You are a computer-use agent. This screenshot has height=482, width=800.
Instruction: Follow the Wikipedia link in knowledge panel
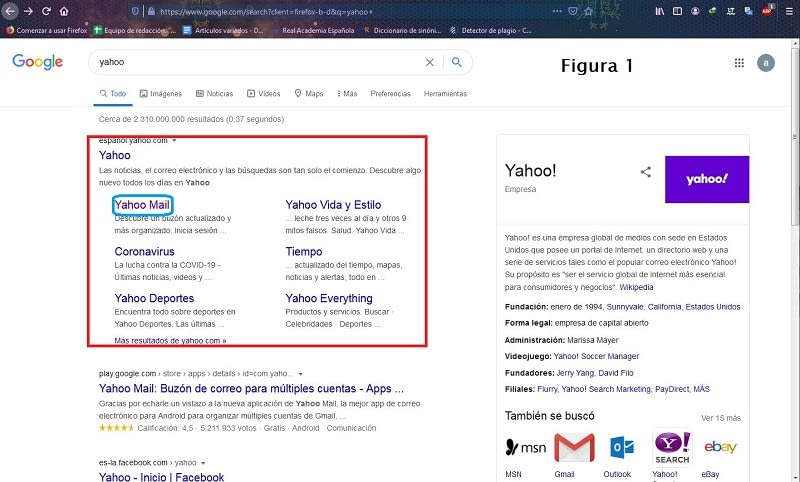pyautogui.click(x=636, y=287)
